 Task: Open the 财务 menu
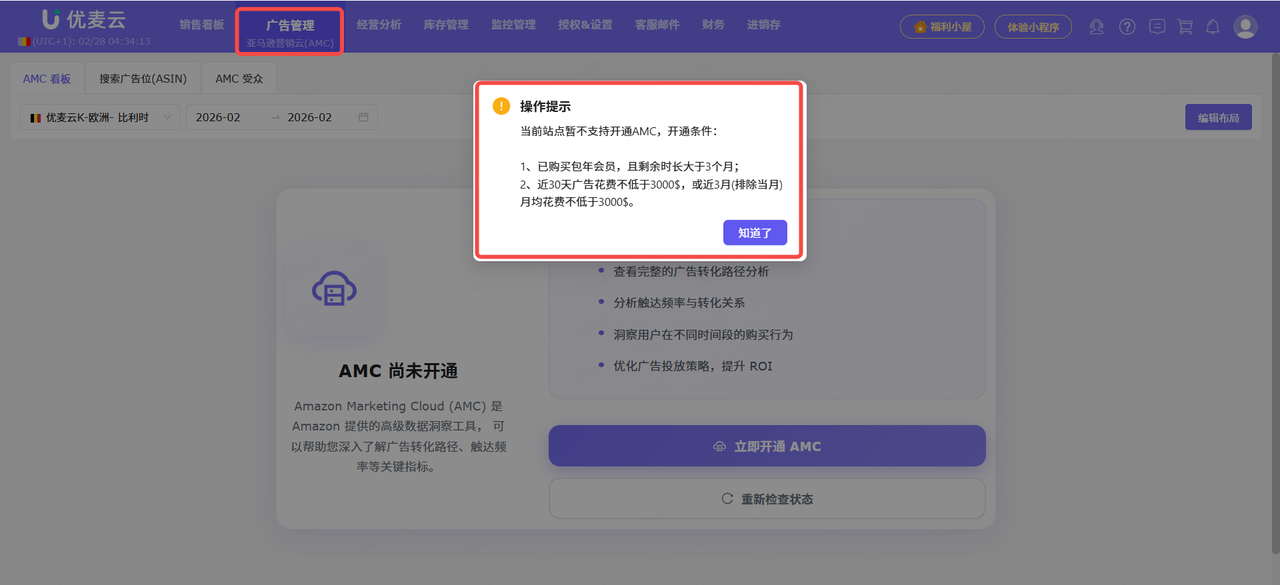(713, 24)
